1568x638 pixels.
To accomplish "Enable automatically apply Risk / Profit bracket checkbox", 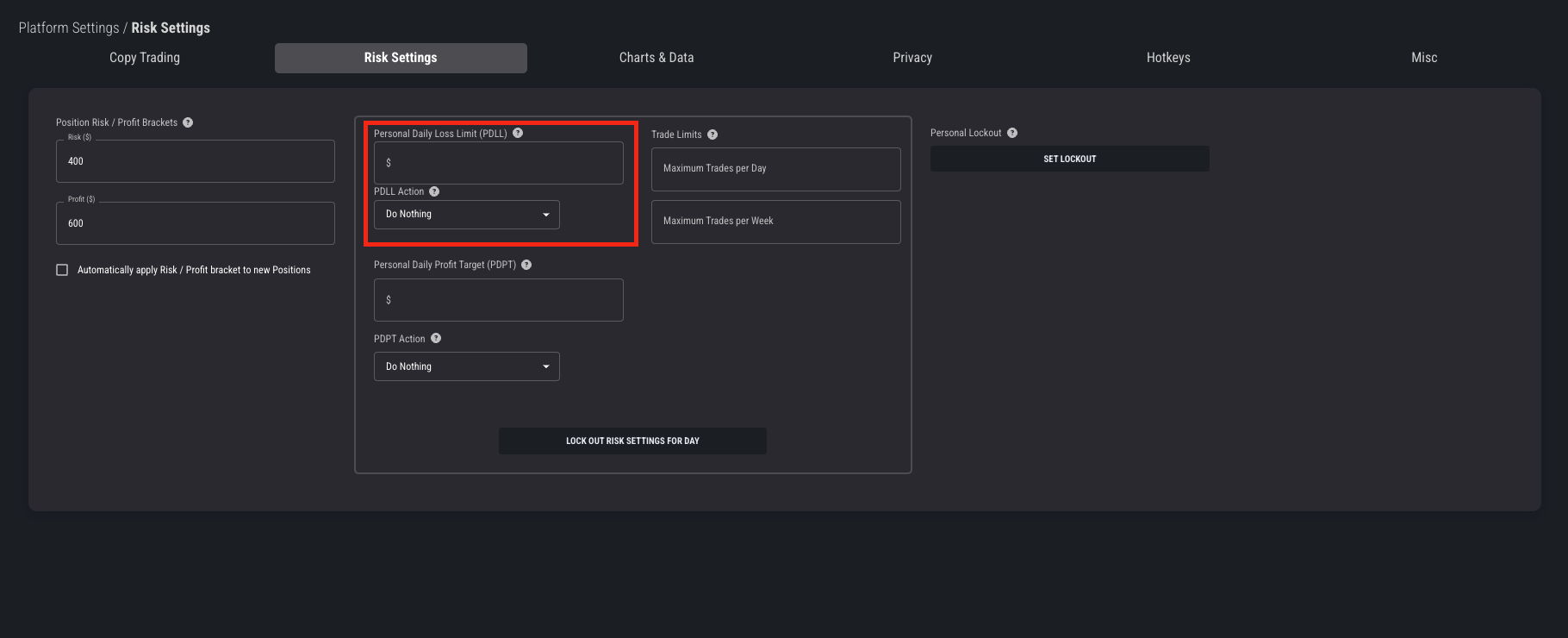I will coord(62,270).
